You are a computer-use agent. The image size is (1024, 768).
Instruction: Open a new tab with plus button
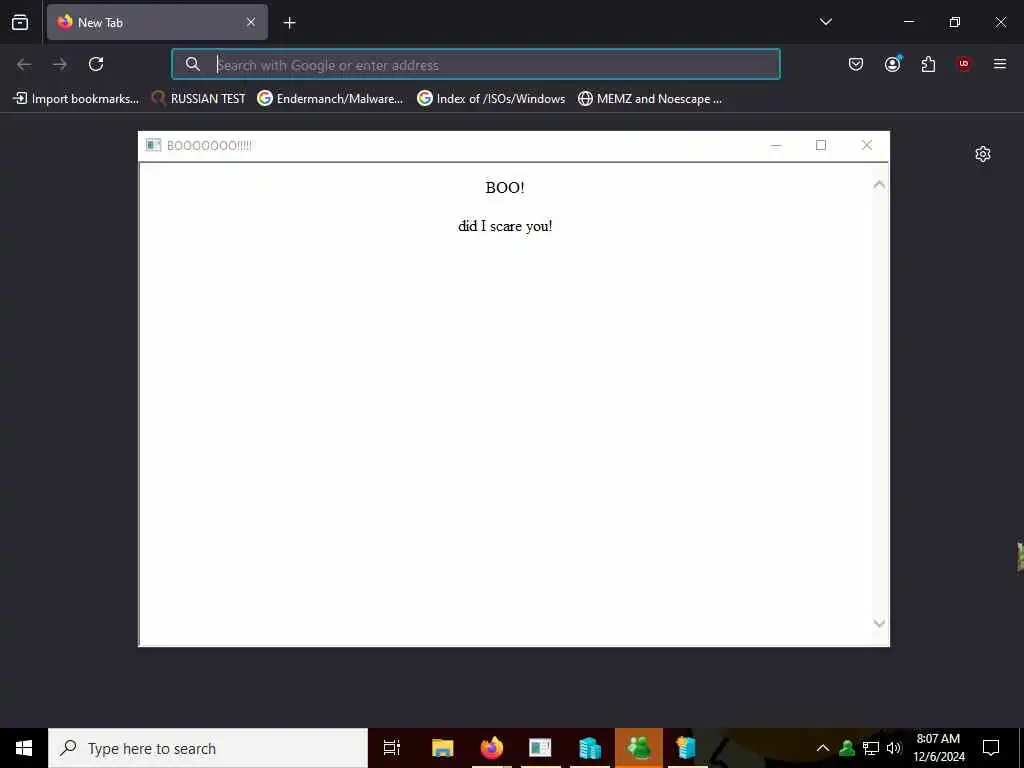click(x=289, y=23)
